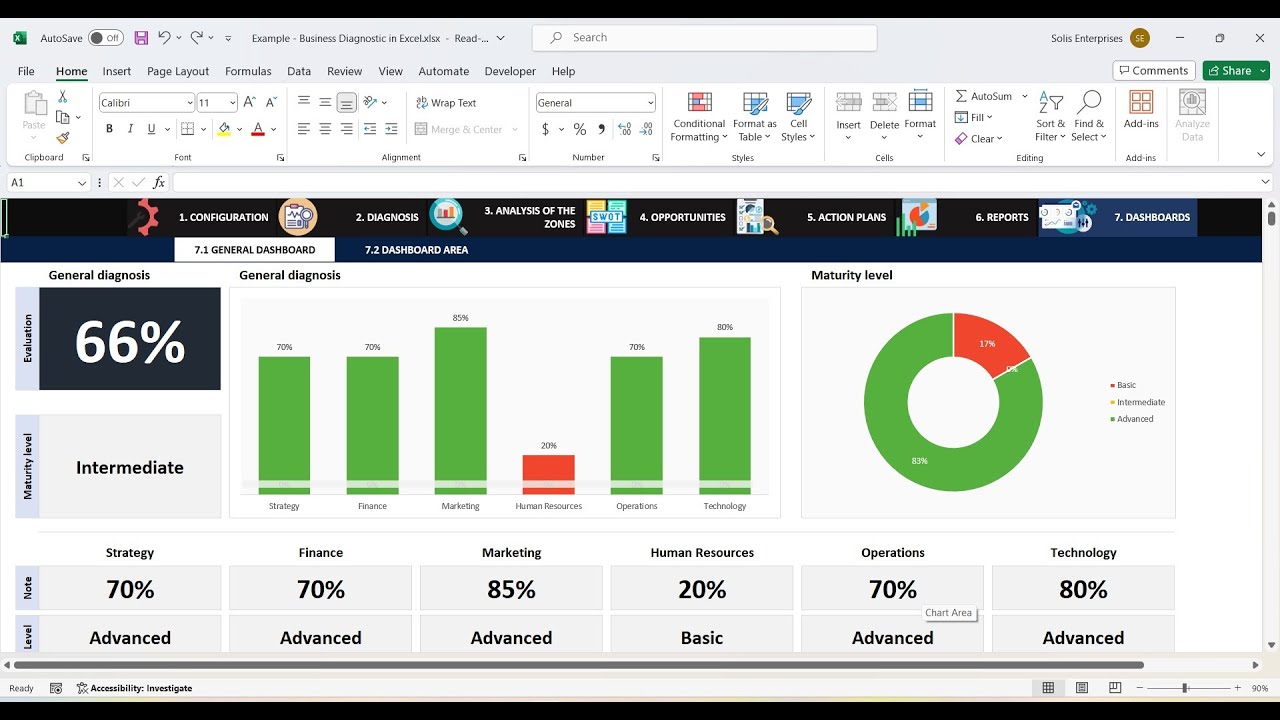Click the yellow fill color button

224,129
